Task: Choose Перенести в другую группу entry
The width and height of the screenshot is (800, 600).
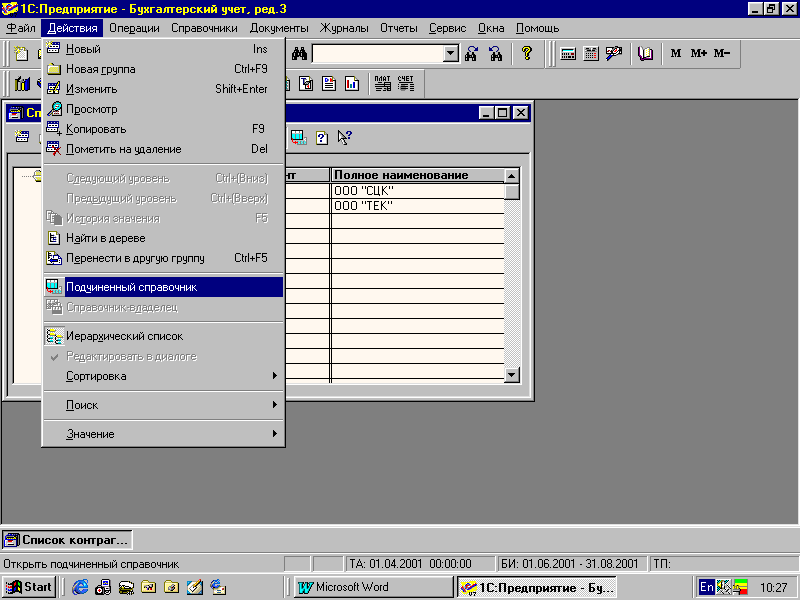Action: (163, 258)
